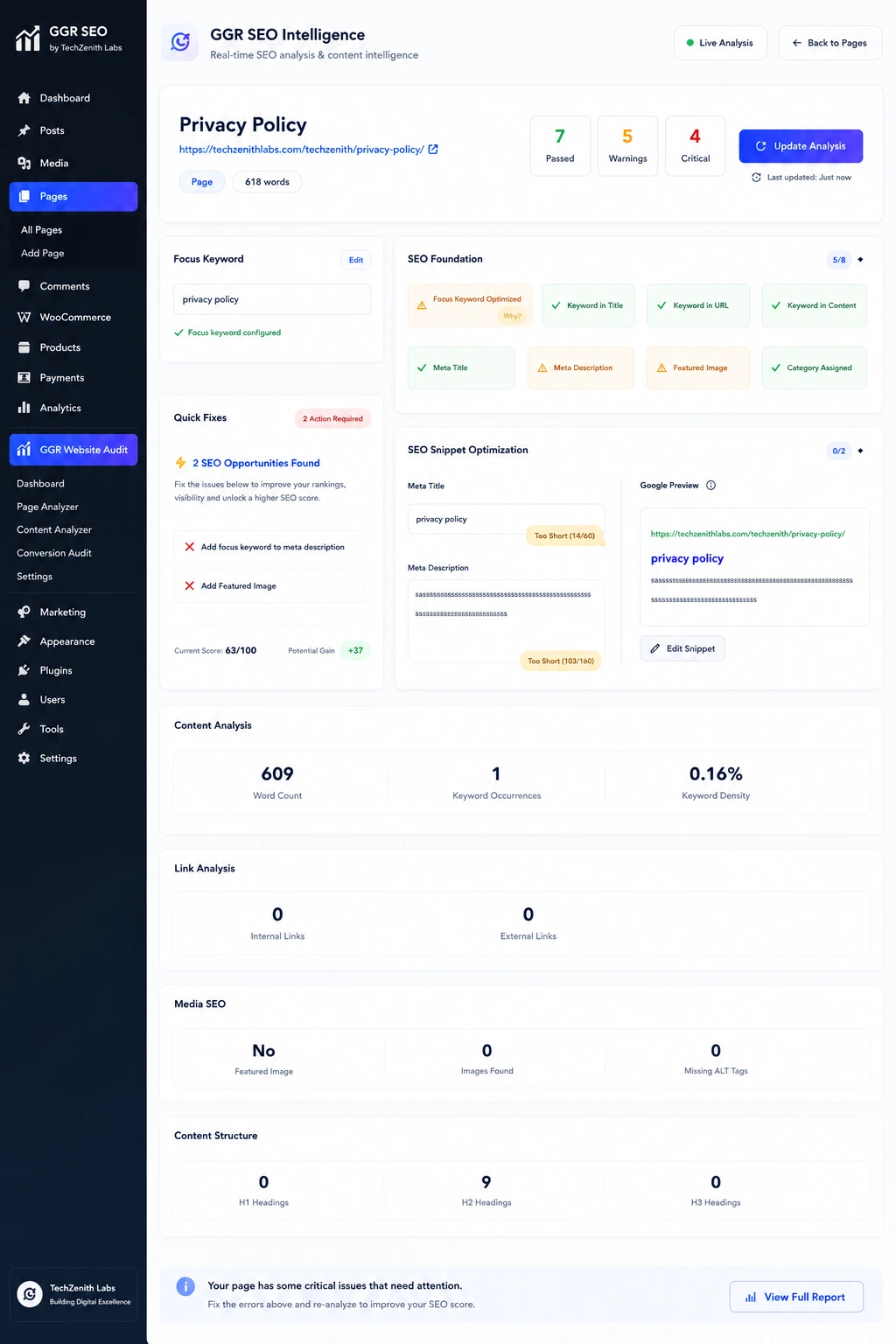Click the 5/8 SEO Foundation score badge
This screenshot has width=896, height=1344.
click(839, 260)
